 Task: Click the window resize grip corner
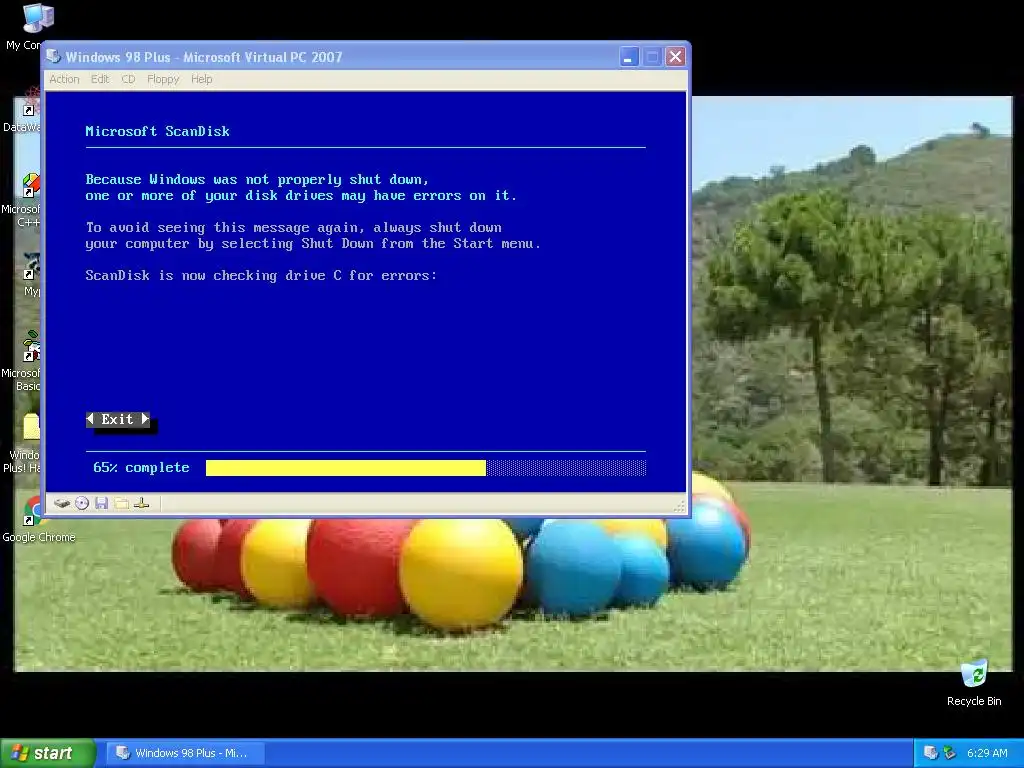[680, 506]
